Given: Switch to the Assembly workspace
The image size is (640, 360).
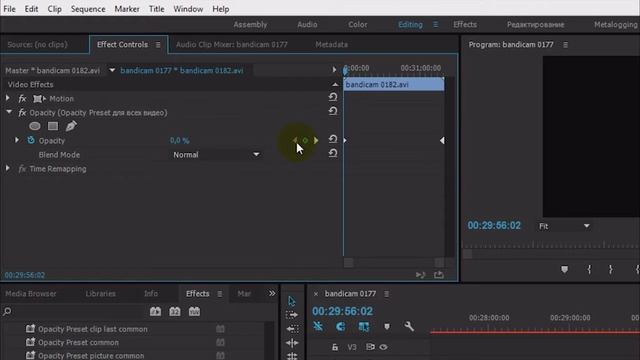Looking at the screenshot, I should click(250, 24).
